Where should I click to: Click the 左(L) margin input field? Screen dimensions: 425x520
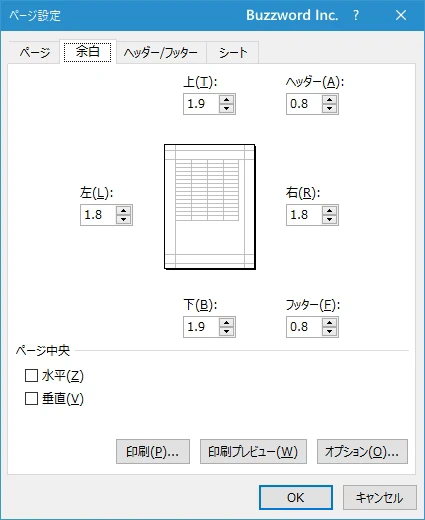98,215
